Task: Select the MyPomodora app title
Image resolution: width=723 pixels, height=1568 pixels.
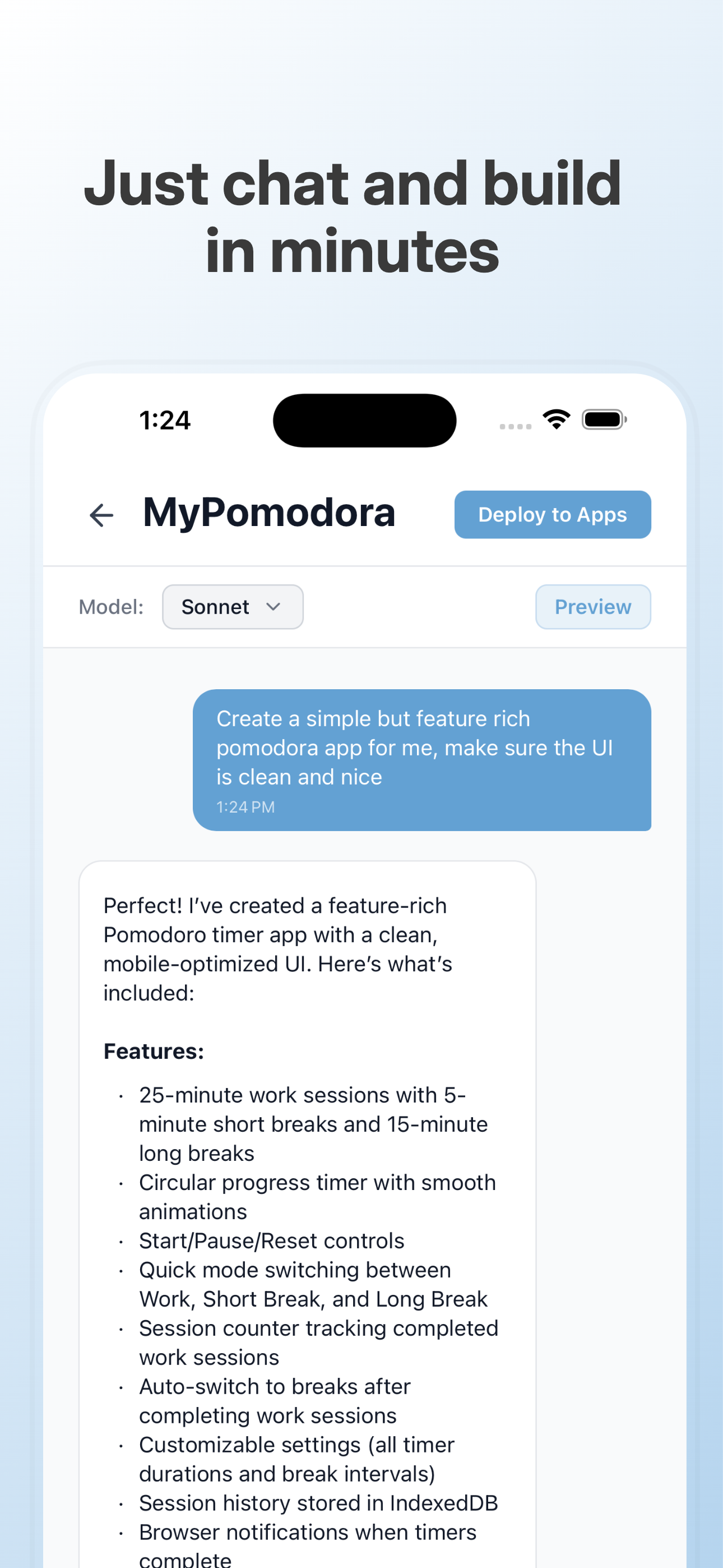Action: point(270,513)
